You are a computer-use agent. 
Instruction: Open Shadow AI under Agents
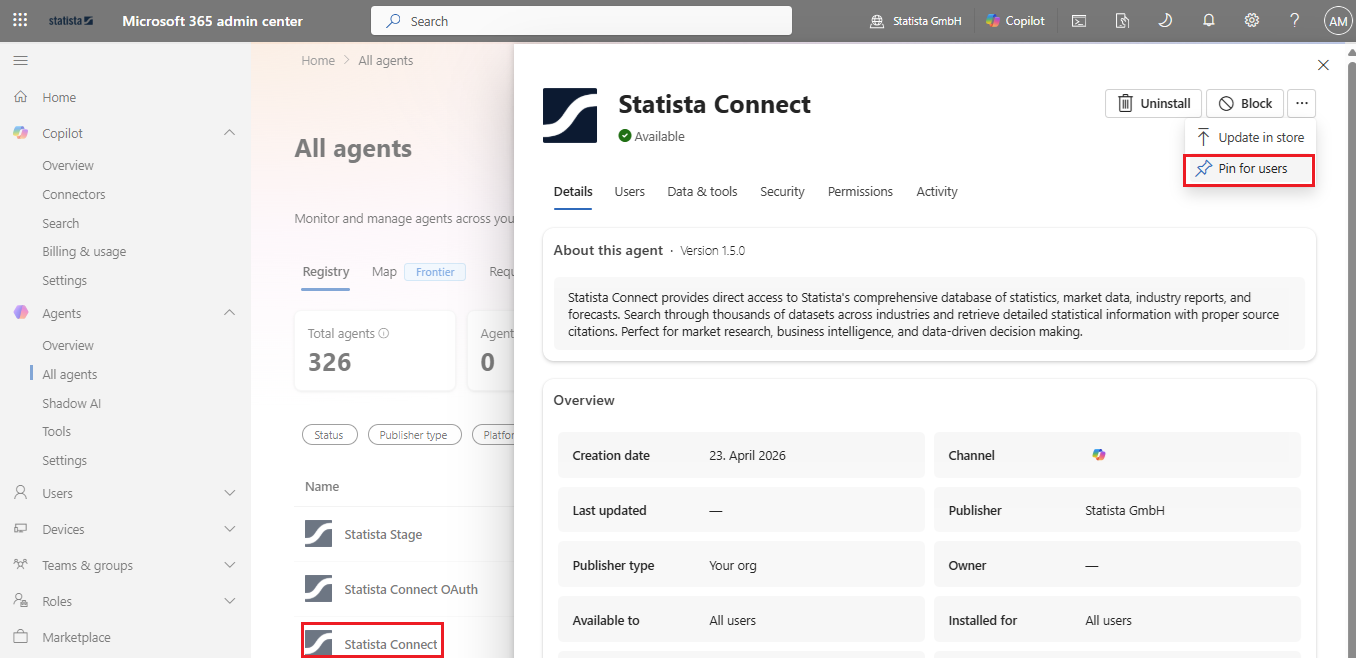72,403
